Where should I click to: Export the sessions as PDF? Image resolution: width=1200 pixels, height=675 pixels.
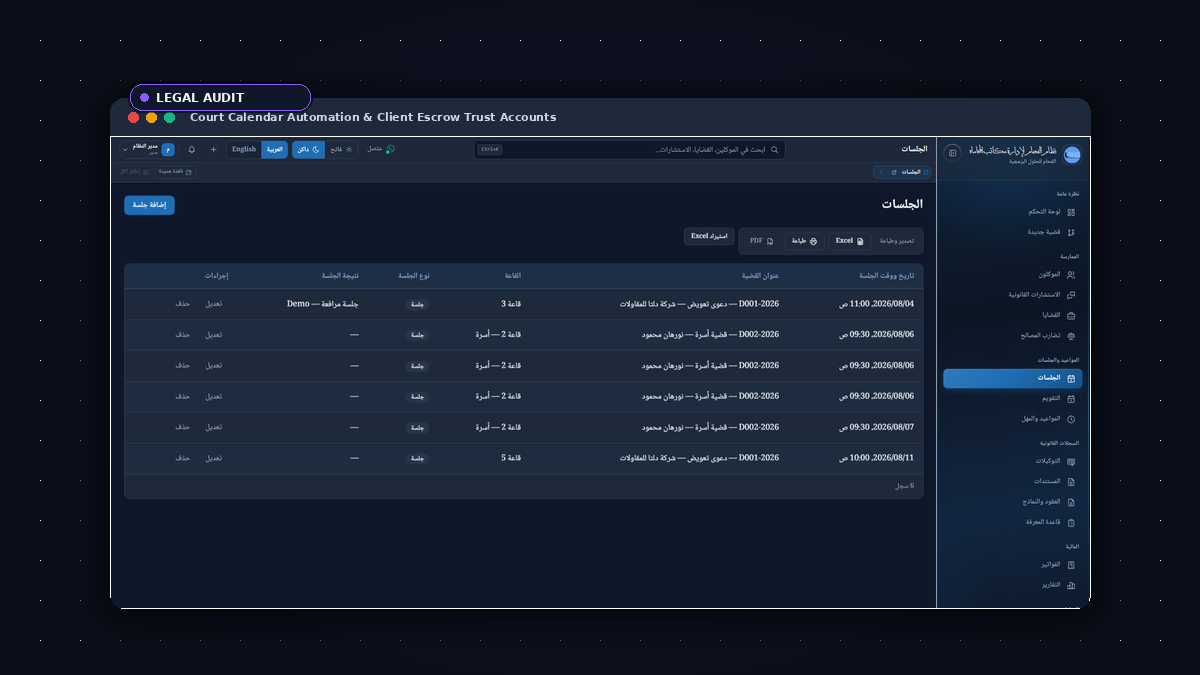[x=762, y=241]
